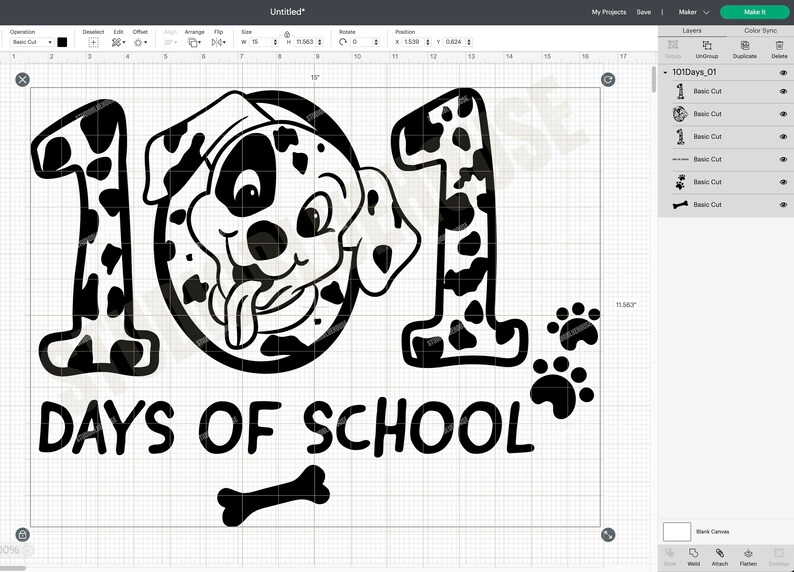Toggle visibility of the first digit 1 layer
The image size is (794, 572).
click(x=783, y=92)
